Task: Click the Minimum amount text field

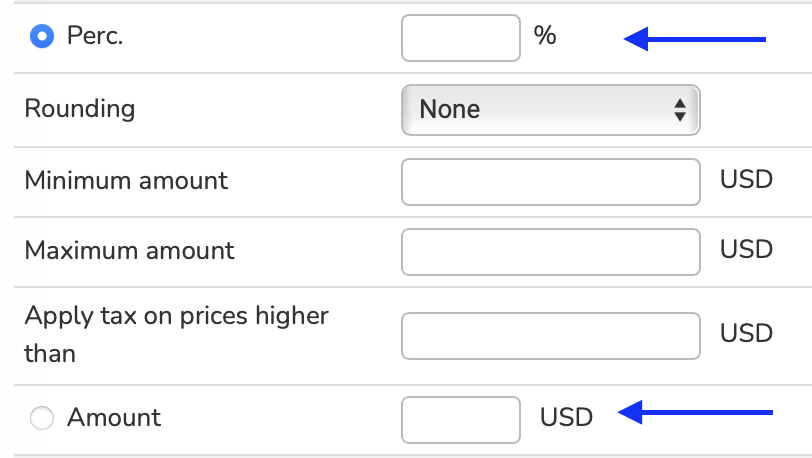Action: tap(549, 181)
